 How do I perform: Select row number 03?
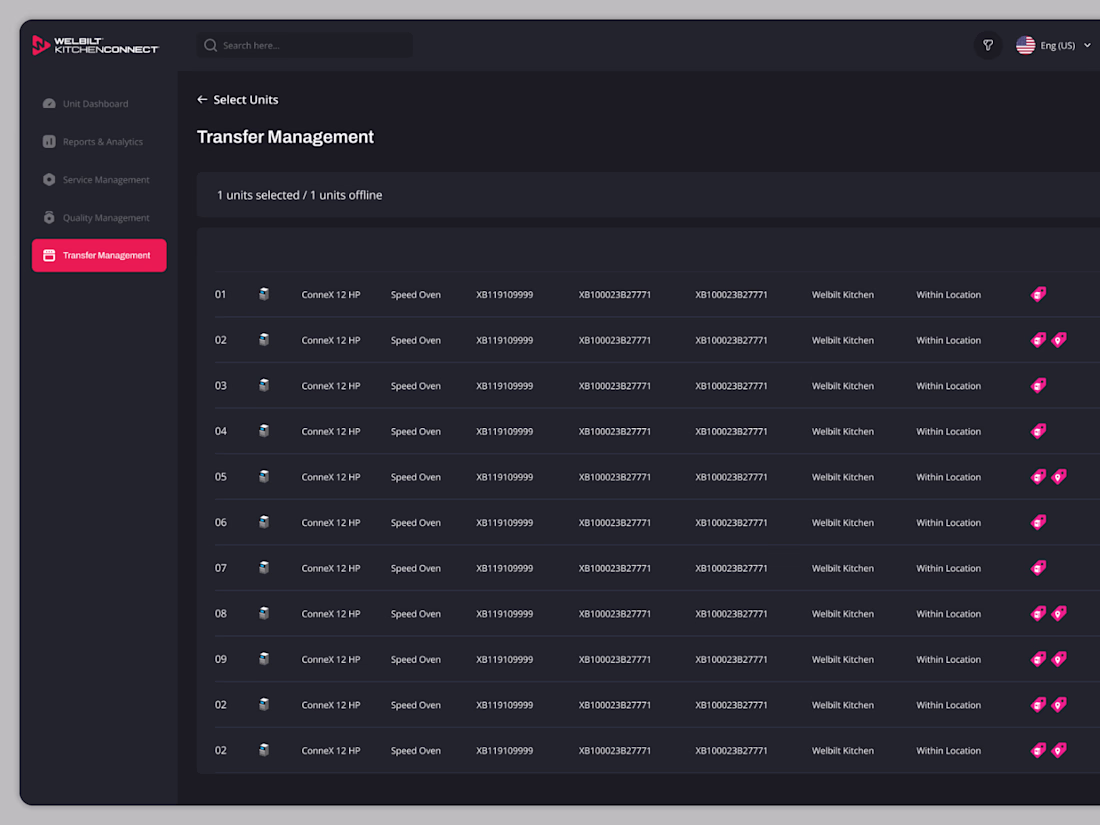[220, 386]
